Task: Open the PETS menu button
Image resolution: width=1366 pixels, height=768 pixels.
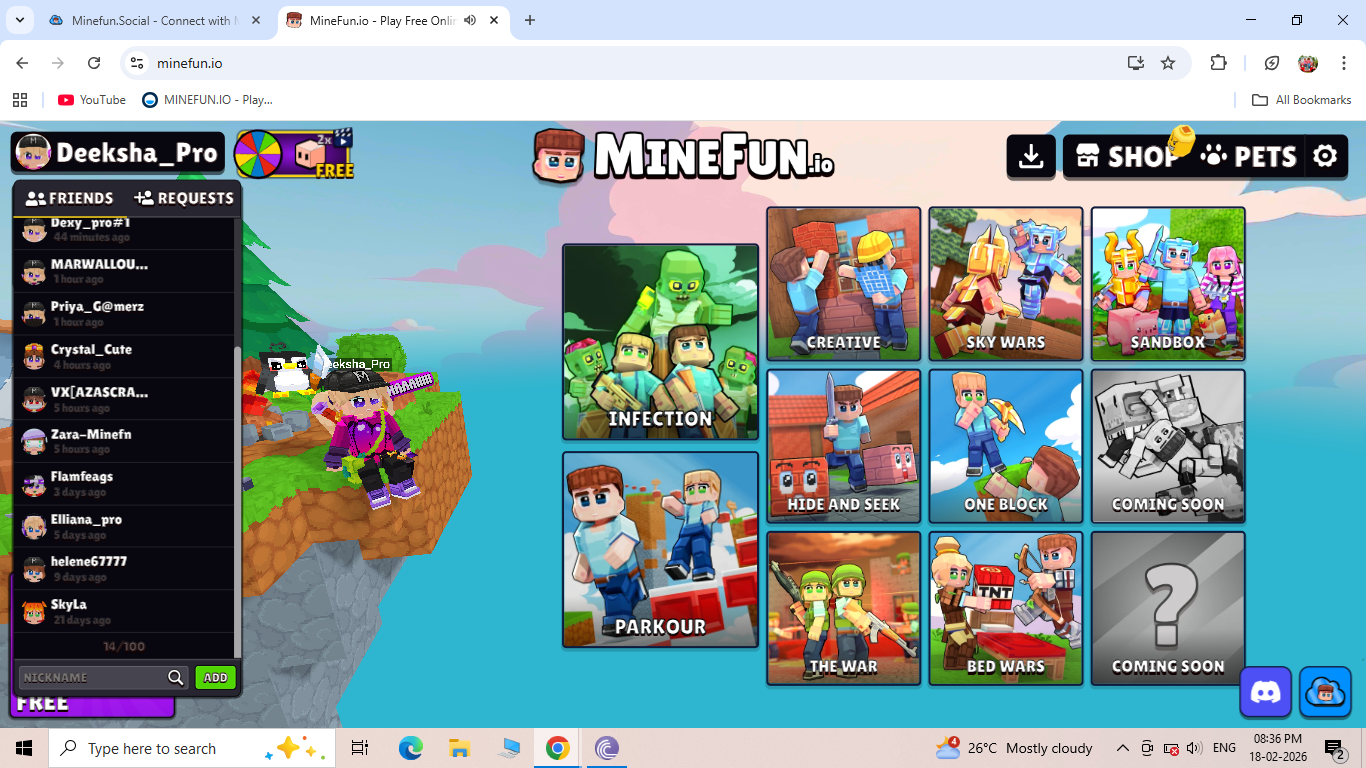Action: [x=1249, y=157]
